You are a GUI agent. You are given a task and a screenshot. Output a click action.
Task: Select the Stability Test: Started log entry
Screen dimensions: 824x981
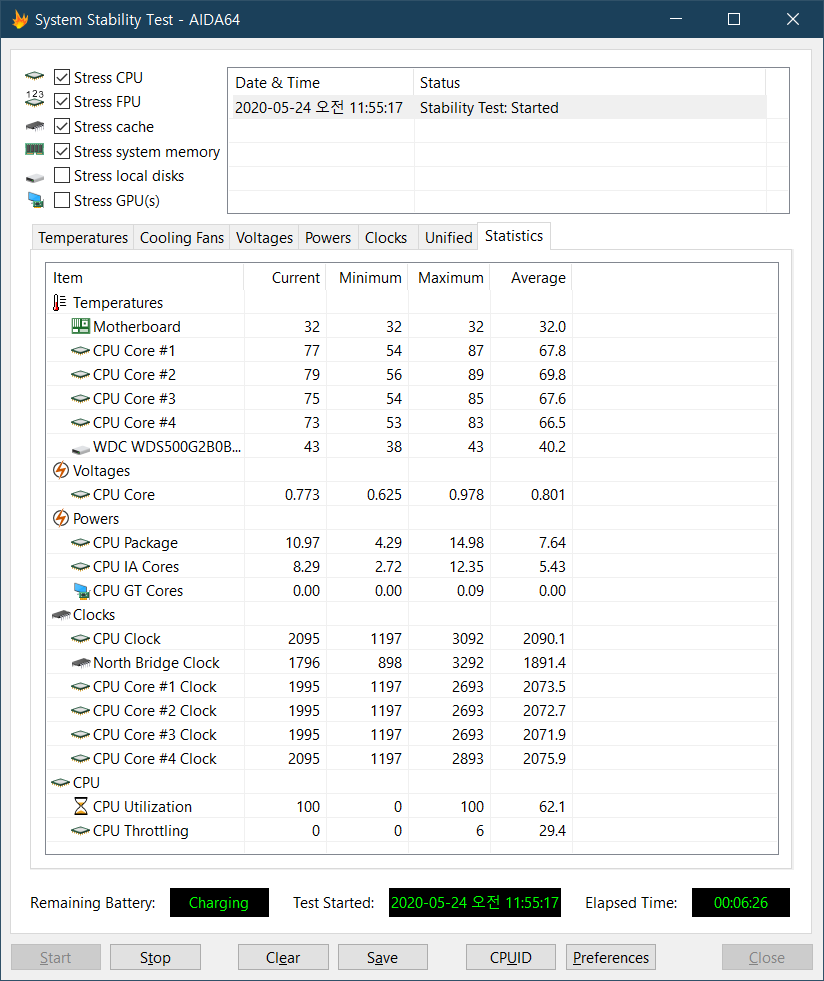point(499,108)
